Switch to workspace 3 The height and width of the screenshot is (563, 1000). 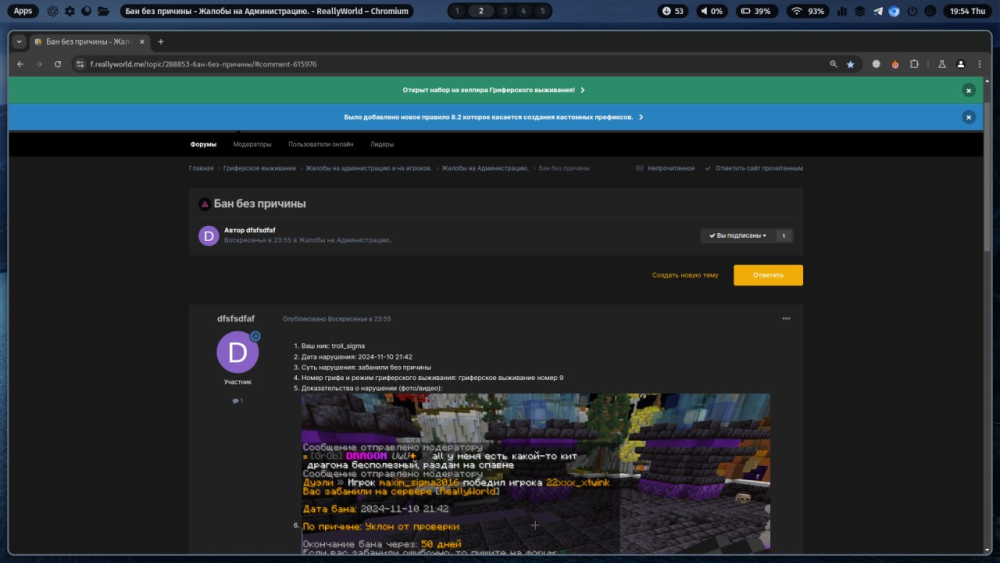coord(505,11)
